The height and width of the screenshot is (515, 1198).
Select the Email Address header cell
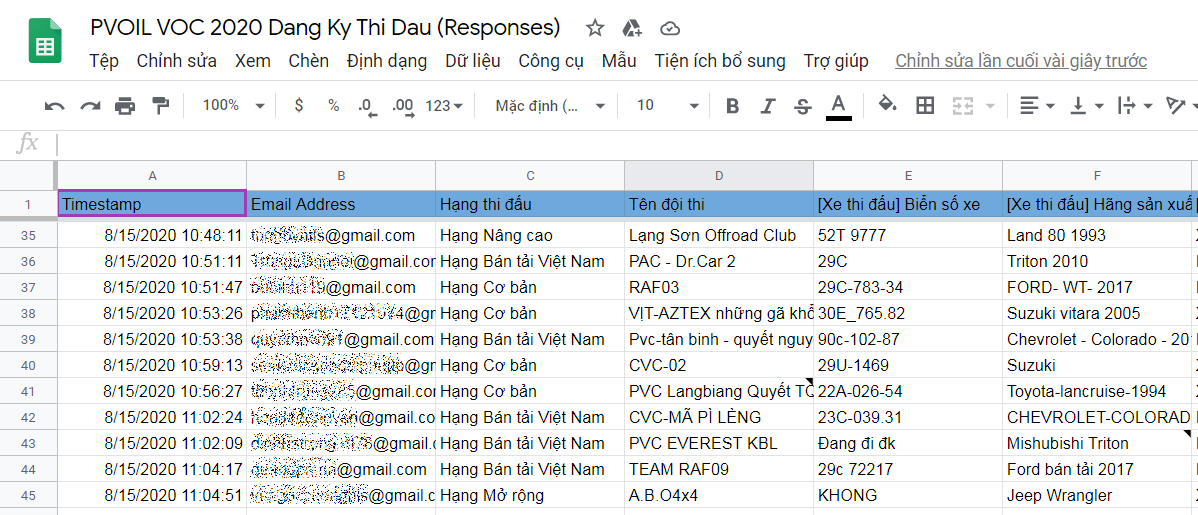pos(341,203)
